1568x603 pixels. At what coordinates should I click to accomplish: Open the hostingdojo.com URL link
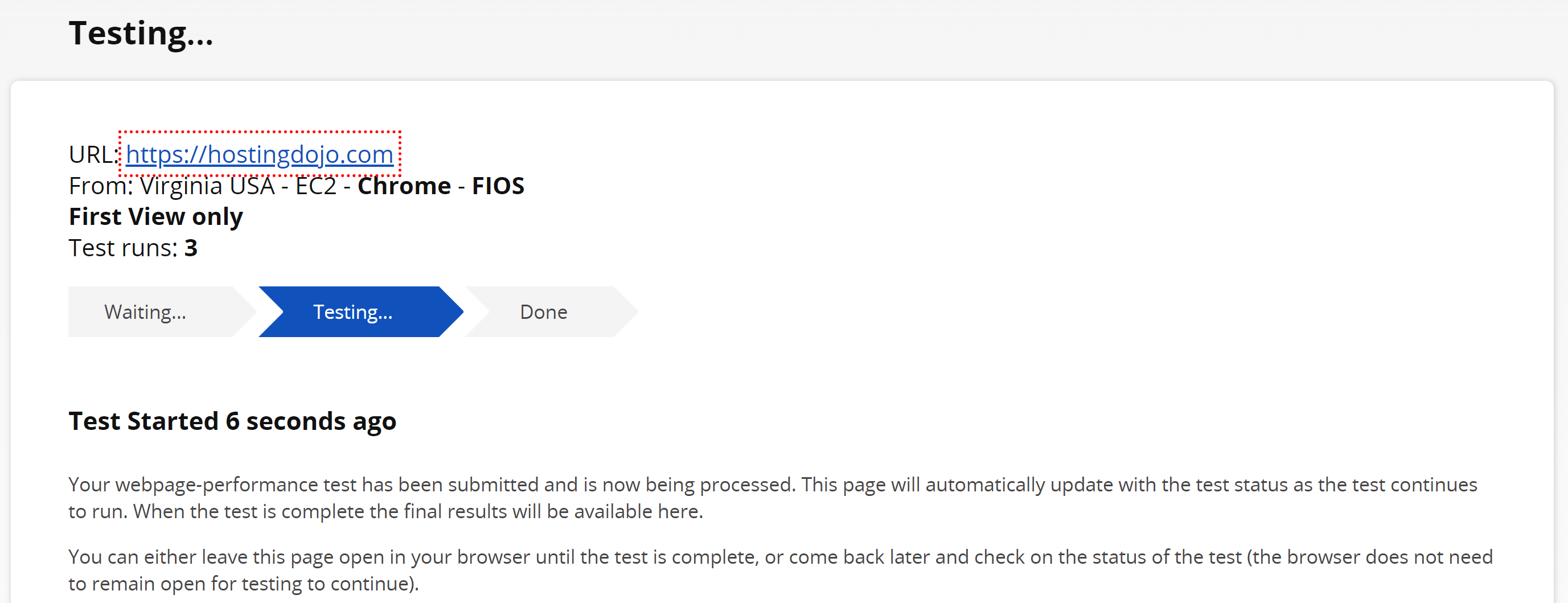[x=259, y=154]
